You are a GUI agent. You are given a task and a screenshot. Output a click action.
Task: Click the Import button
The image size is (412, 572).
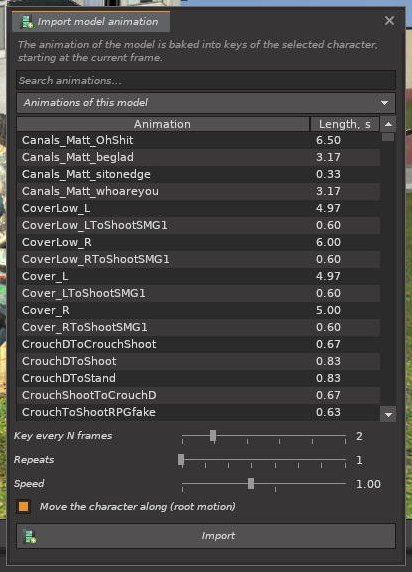(x=206, y=536)
